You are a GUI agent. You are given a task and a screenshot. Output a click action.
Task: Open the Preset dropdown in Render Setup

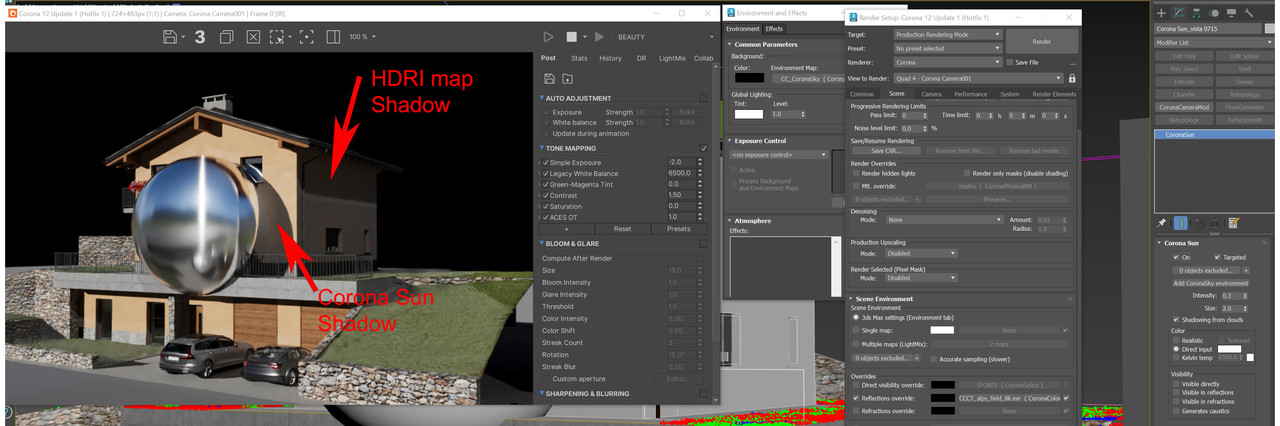tap(947, 48)
